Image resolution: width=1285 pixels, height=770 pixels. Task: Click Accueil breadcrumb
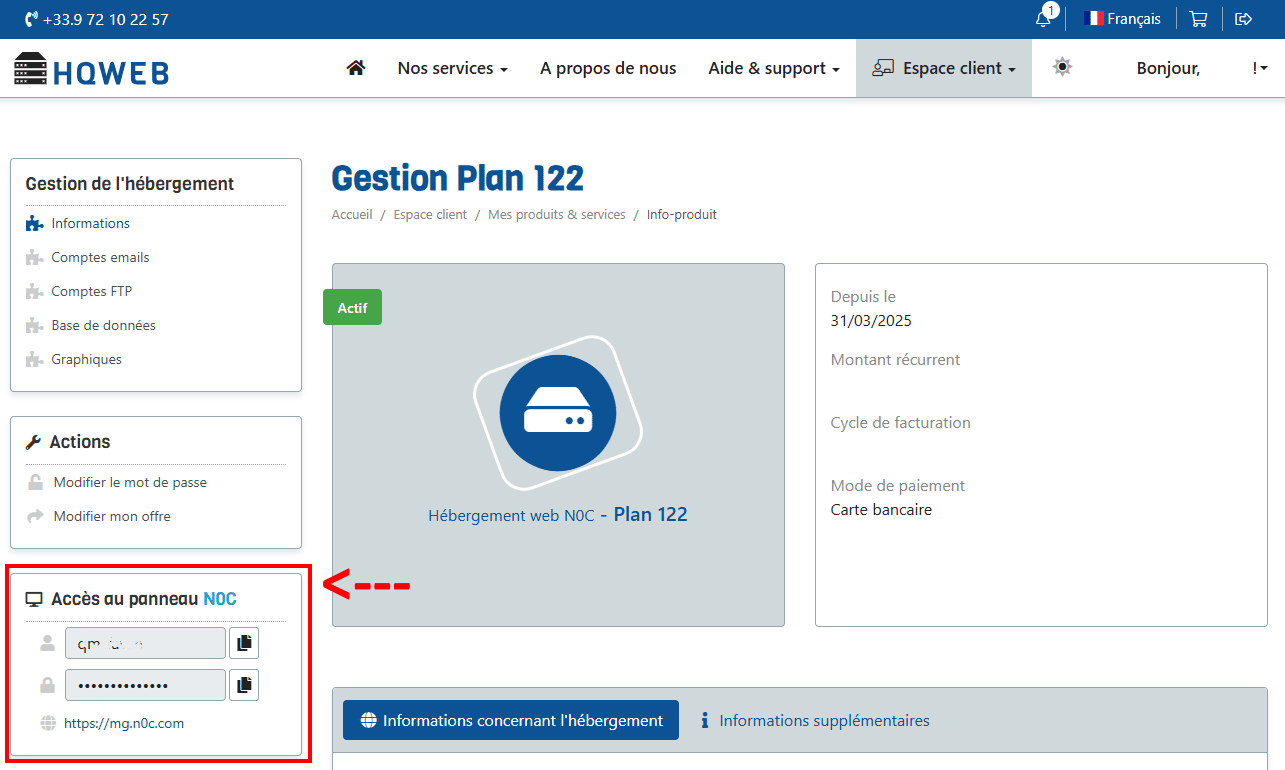352,215
